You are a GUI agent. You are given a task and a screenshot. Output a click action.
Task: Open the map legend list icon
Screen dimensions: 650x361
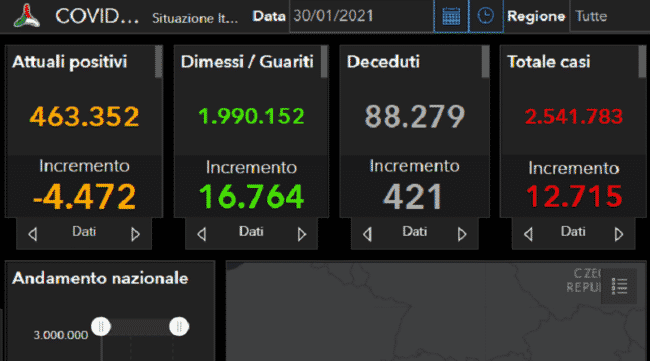pos(619,286)
